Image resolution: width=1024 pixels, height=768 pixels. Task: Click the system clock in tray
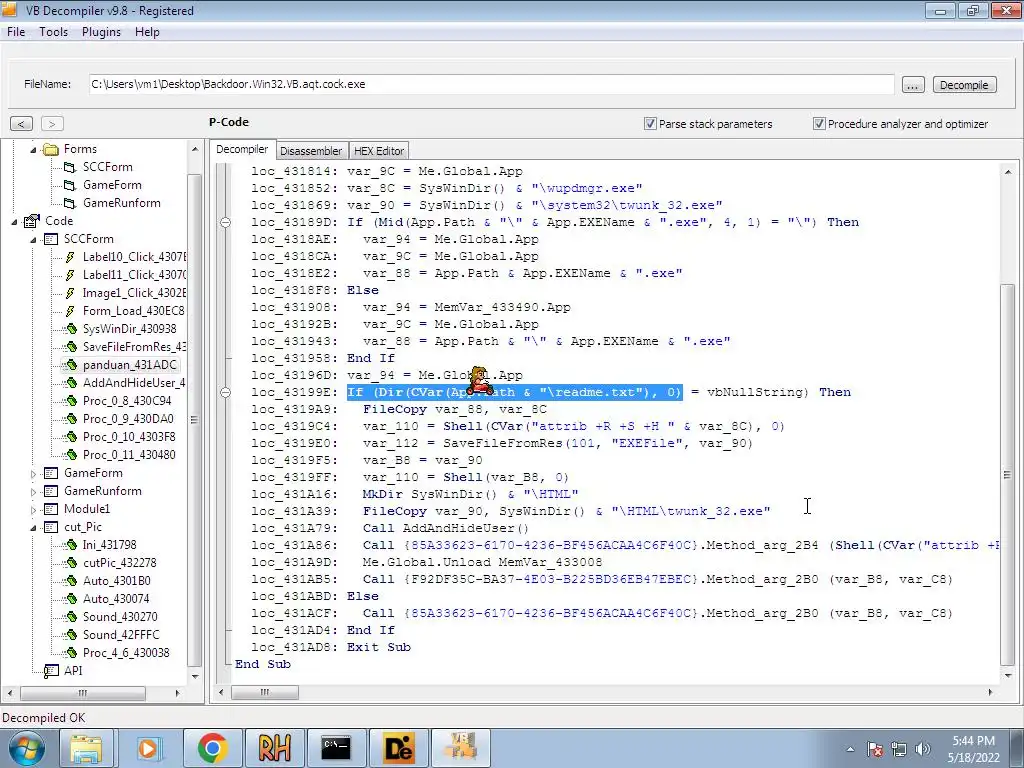[x=973, y=749]
